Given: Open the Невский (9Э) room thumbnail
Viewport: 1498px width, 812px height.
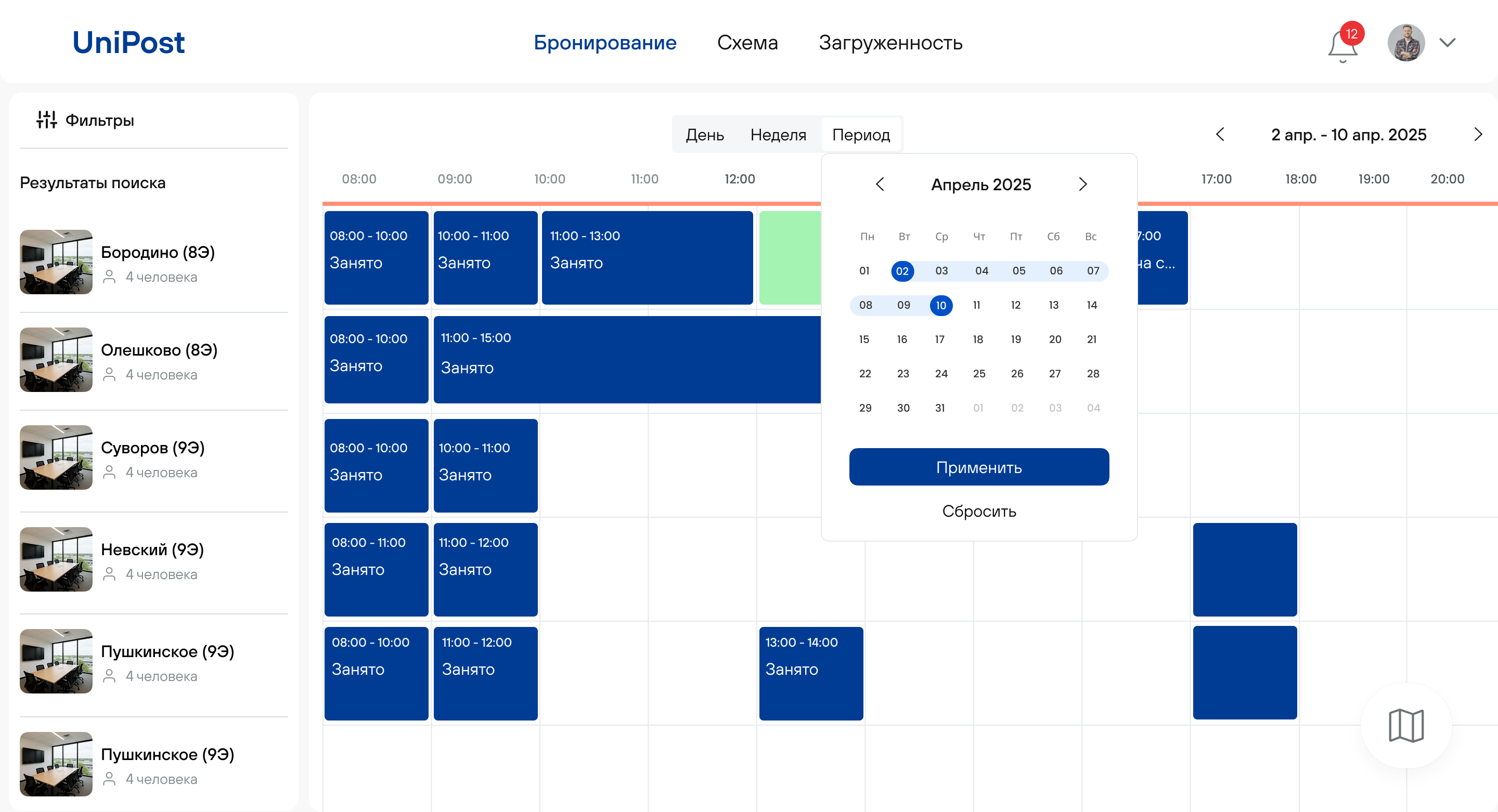Looking at the screenshot, I should pyautogui.click(x=56, y=559).
